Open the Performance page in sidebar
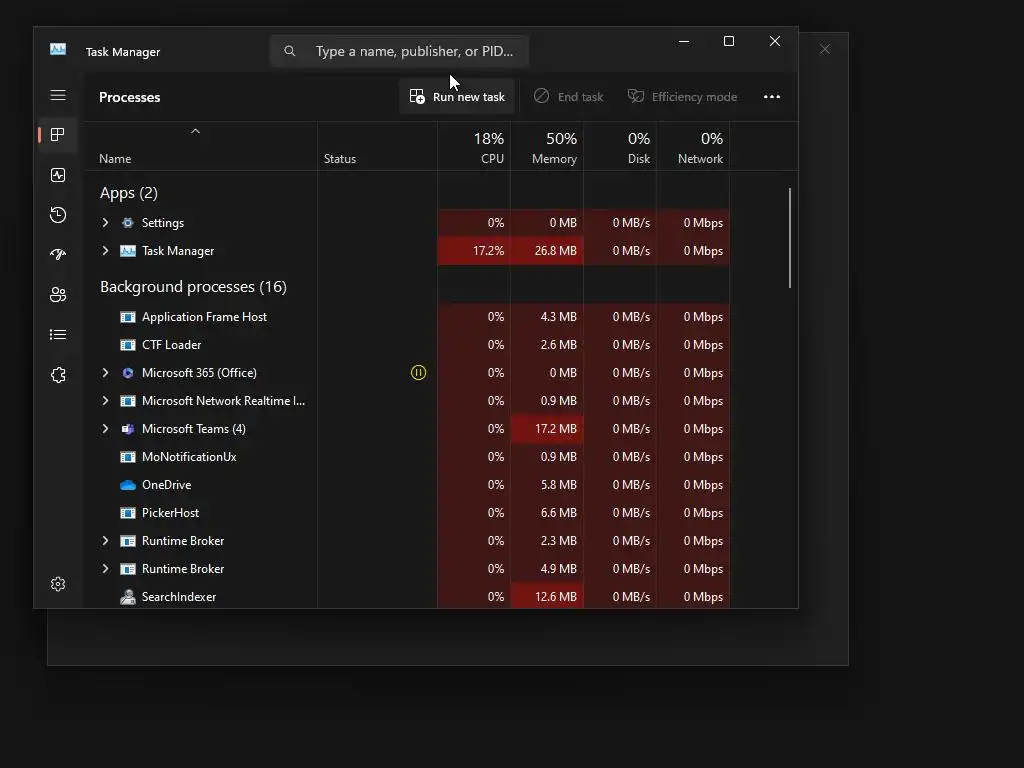 click(58, 175)
